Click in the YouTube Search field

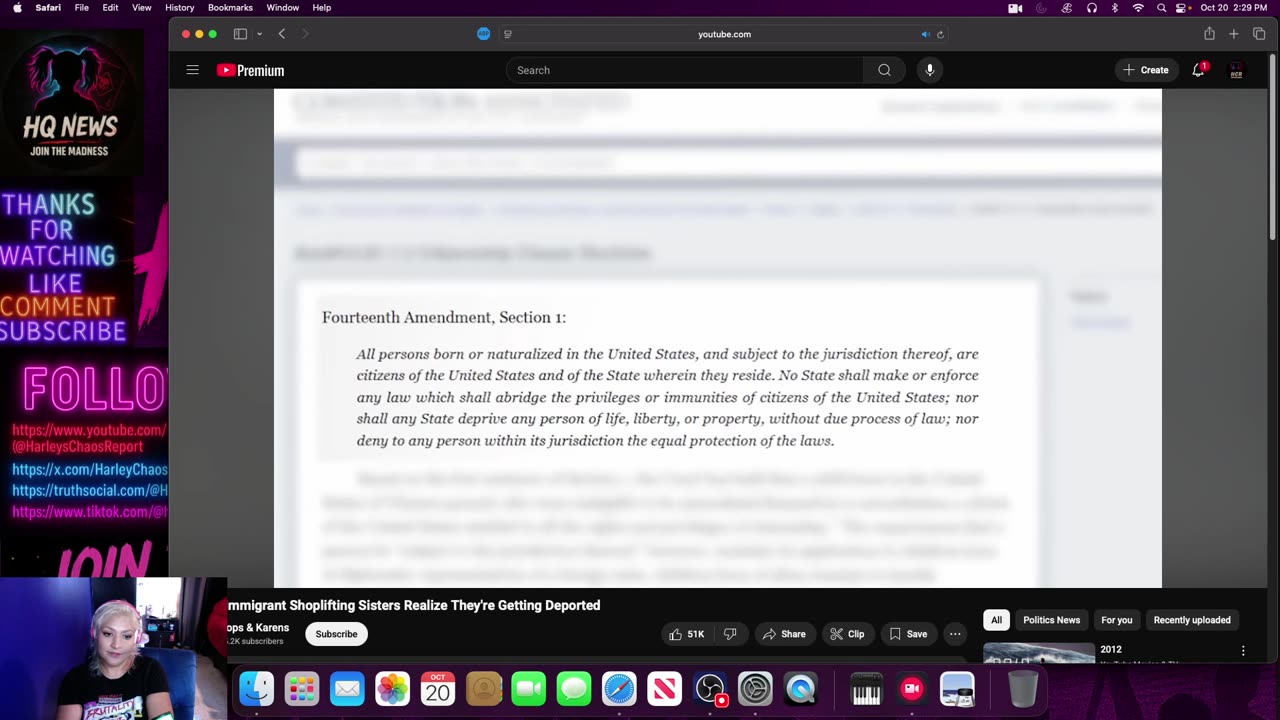click(685, 70)
